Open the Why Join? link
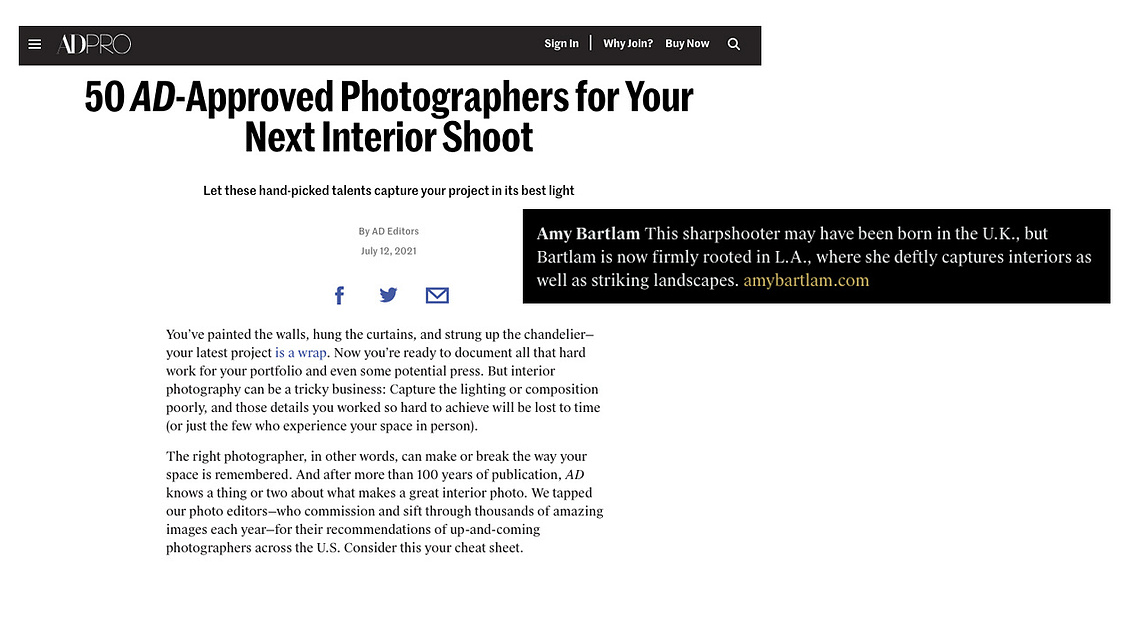The height and width of the screenshot is (639, 1139). (x=628, y=44)
